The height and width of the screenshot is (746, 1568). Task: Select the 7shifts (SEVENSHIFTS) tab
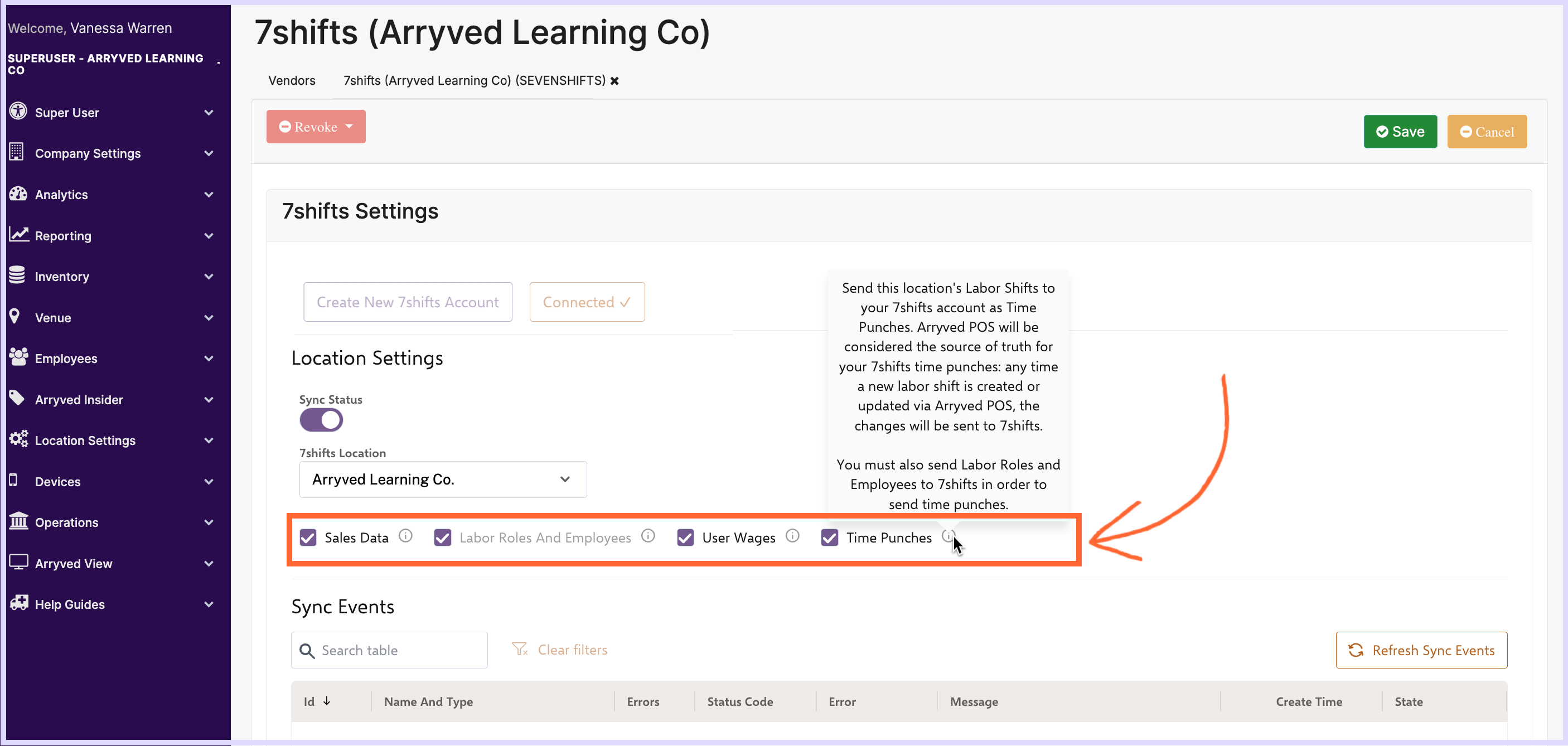(474, 81)
